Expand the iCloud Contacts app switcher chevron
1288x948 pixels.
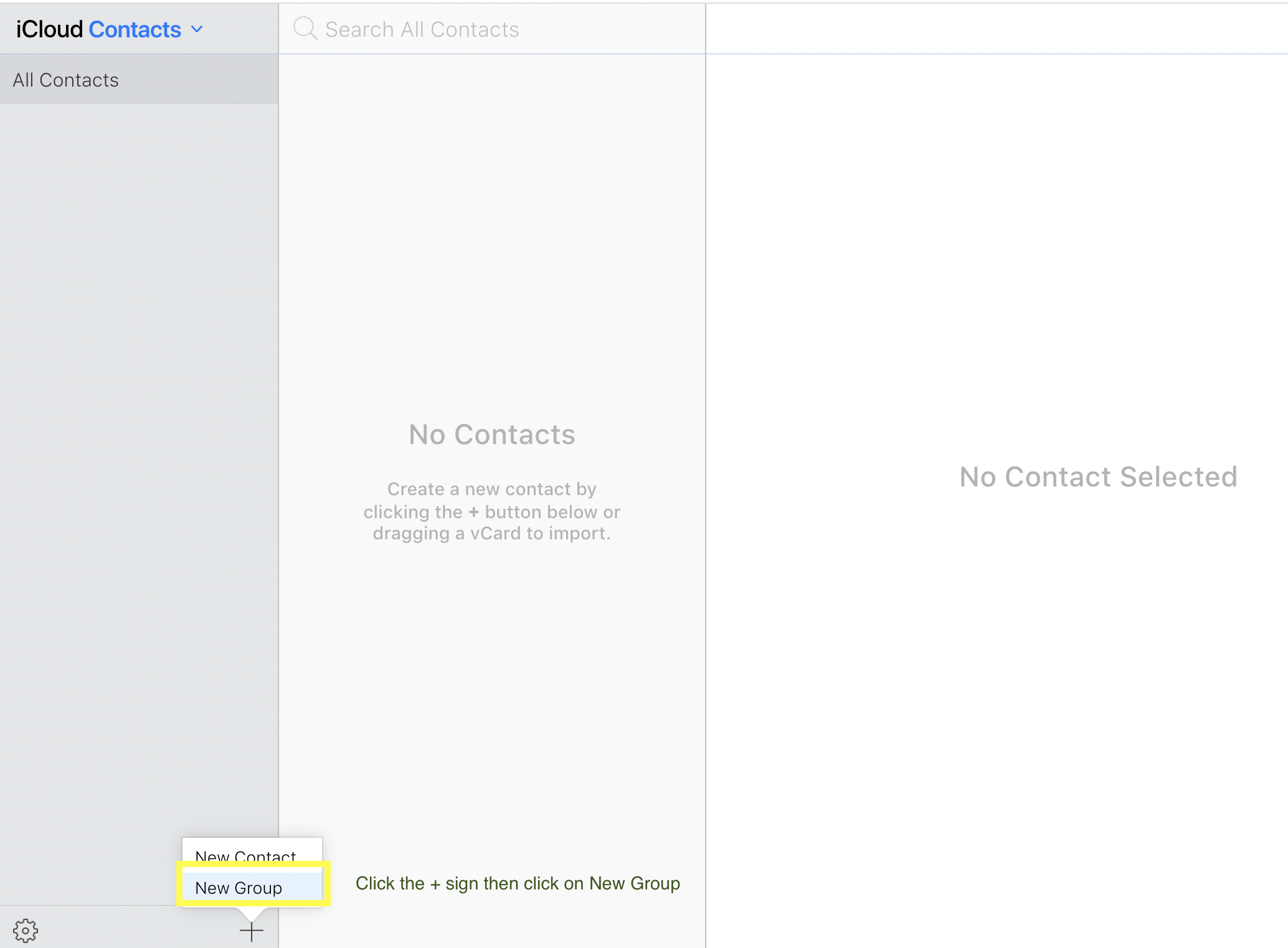click(x=197, y=29)
